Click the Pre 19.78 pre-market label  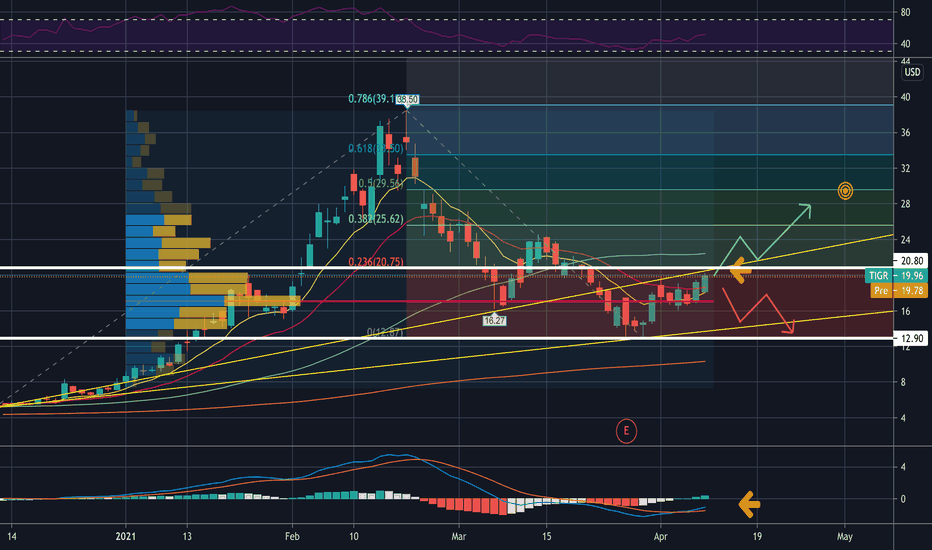[899, 290]
